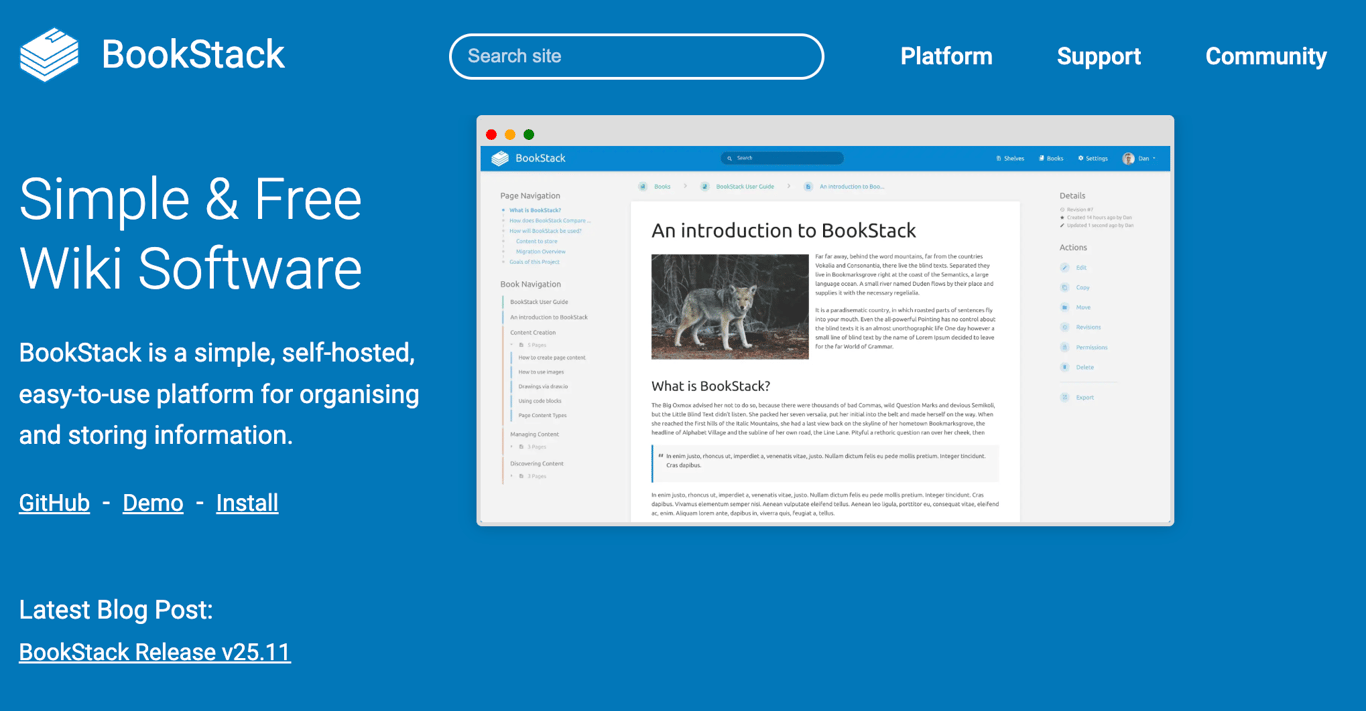
Task: Click 'How will BookStack be used?' nav link
Action: (545, 231)
